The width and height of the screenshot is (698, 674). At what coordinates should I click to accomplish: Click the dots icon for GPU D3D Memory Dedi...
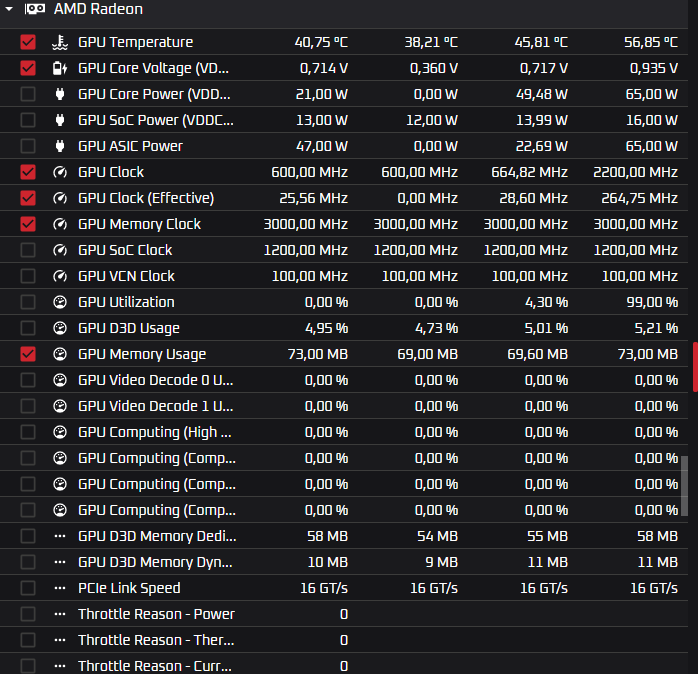coord(60,536)
